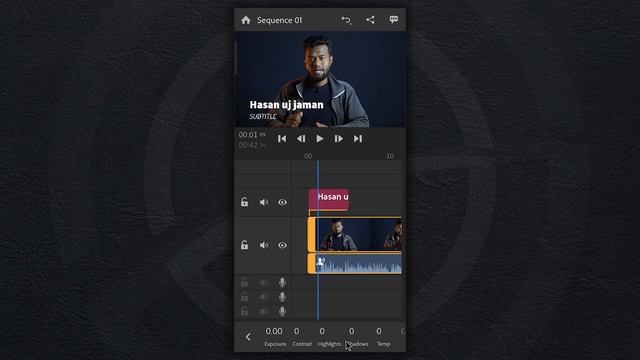Adjust the Shadows value
The image size is (640, 360).
click(357, 337)
